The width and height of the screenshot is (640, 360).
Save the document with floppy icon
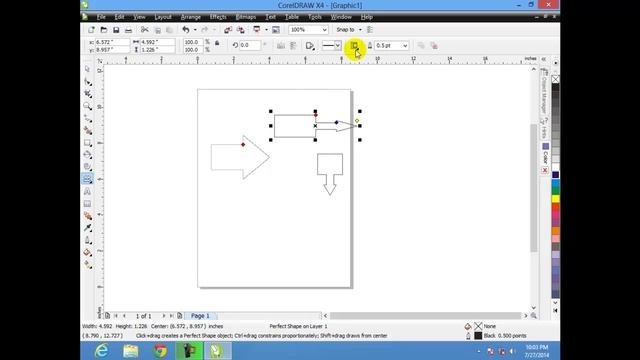(116, 30)
